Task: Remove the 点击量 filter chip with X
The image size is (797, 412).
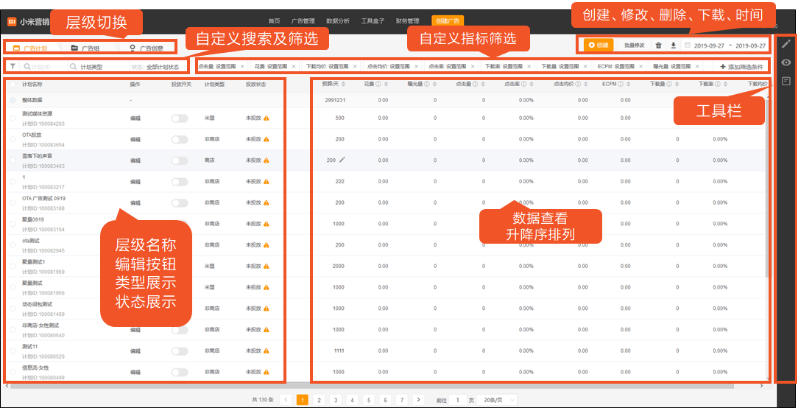Action: [x=242, y=66]
